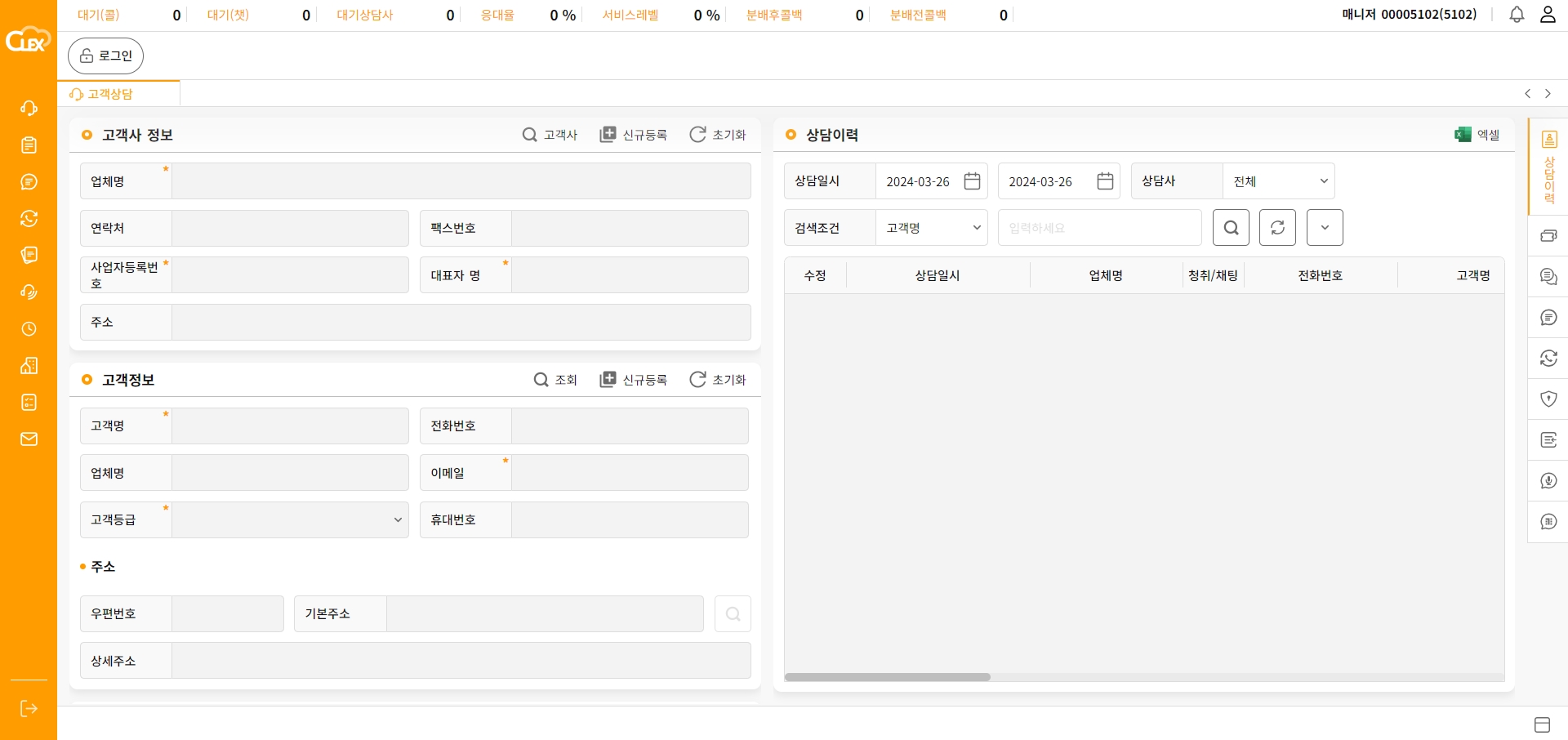Click the 로그인 button

(105, 56)
